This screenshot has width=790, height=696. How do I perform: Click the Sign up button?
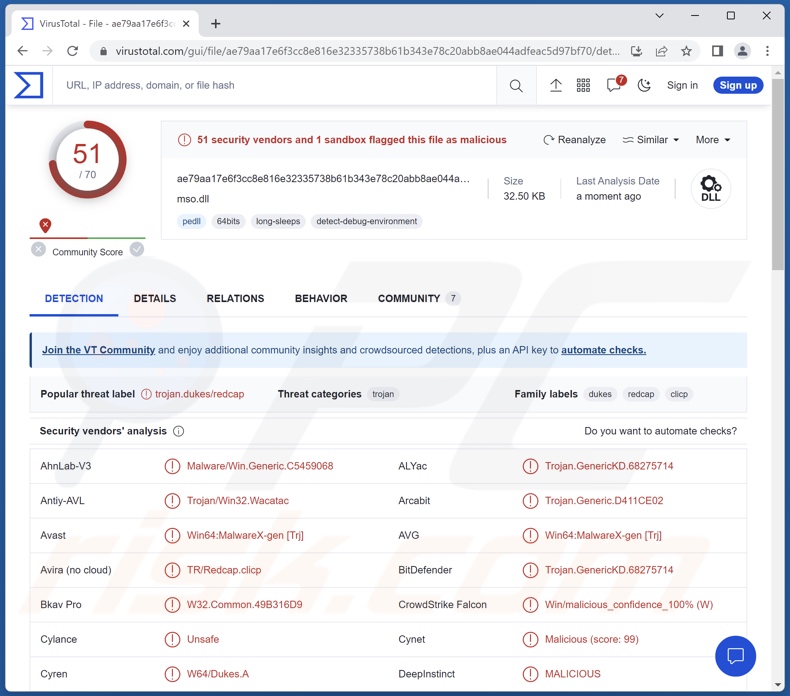click(x=738, y=85)
